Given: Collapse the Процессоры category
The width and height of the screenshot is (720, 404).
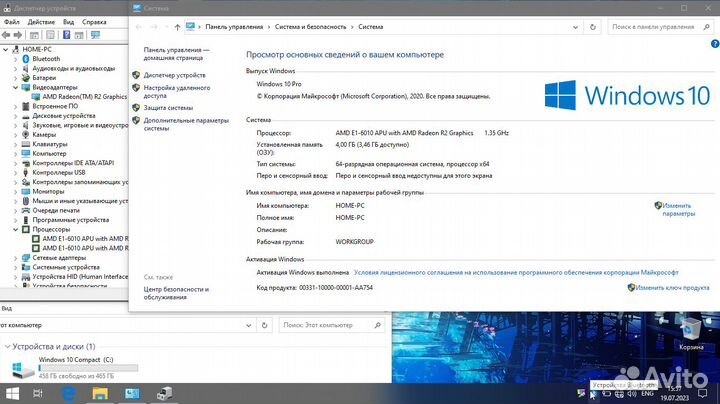Looking at the screenshot, I should click(x=16, y=229).
